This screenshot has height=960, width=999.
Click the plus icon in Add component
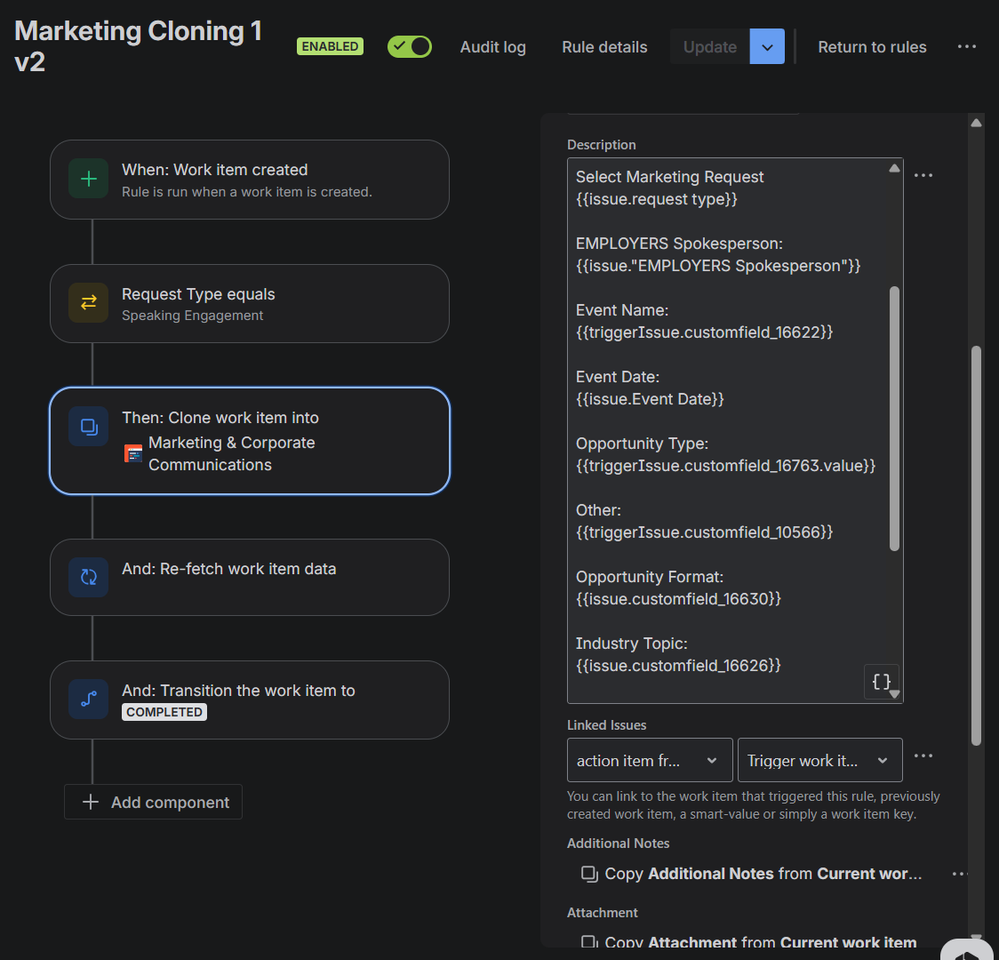click(90, 802)
